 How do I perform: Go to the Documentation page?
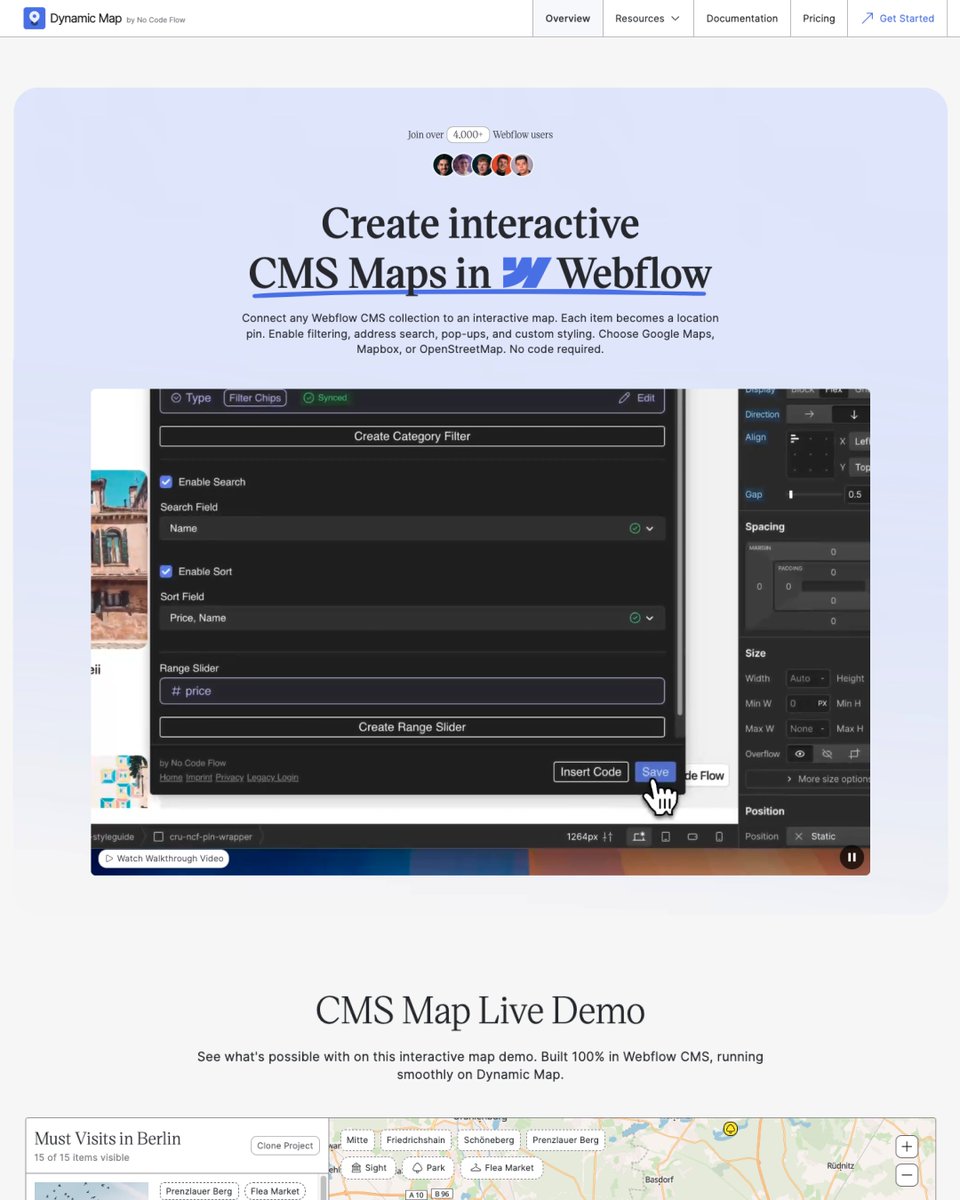point(742,18)
